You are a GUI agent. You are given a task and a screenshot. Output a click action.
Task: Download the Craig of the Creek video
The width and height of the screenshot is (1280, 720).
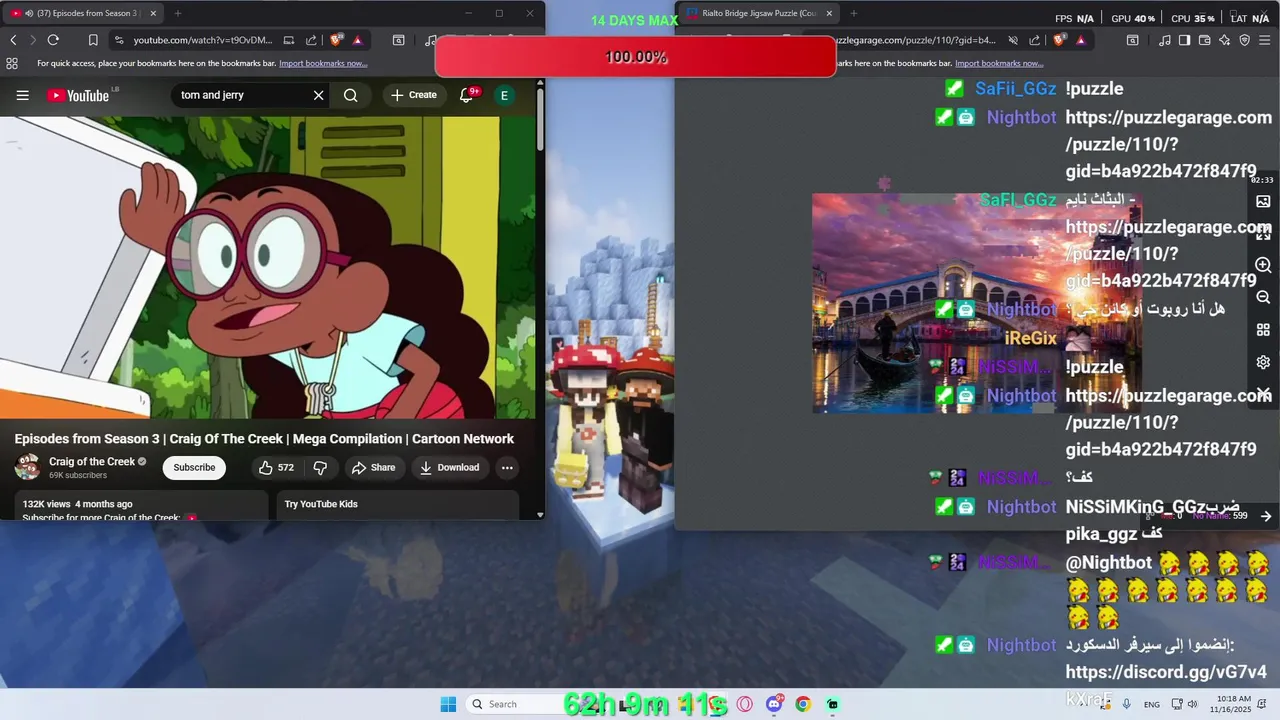tap(449, 467)
